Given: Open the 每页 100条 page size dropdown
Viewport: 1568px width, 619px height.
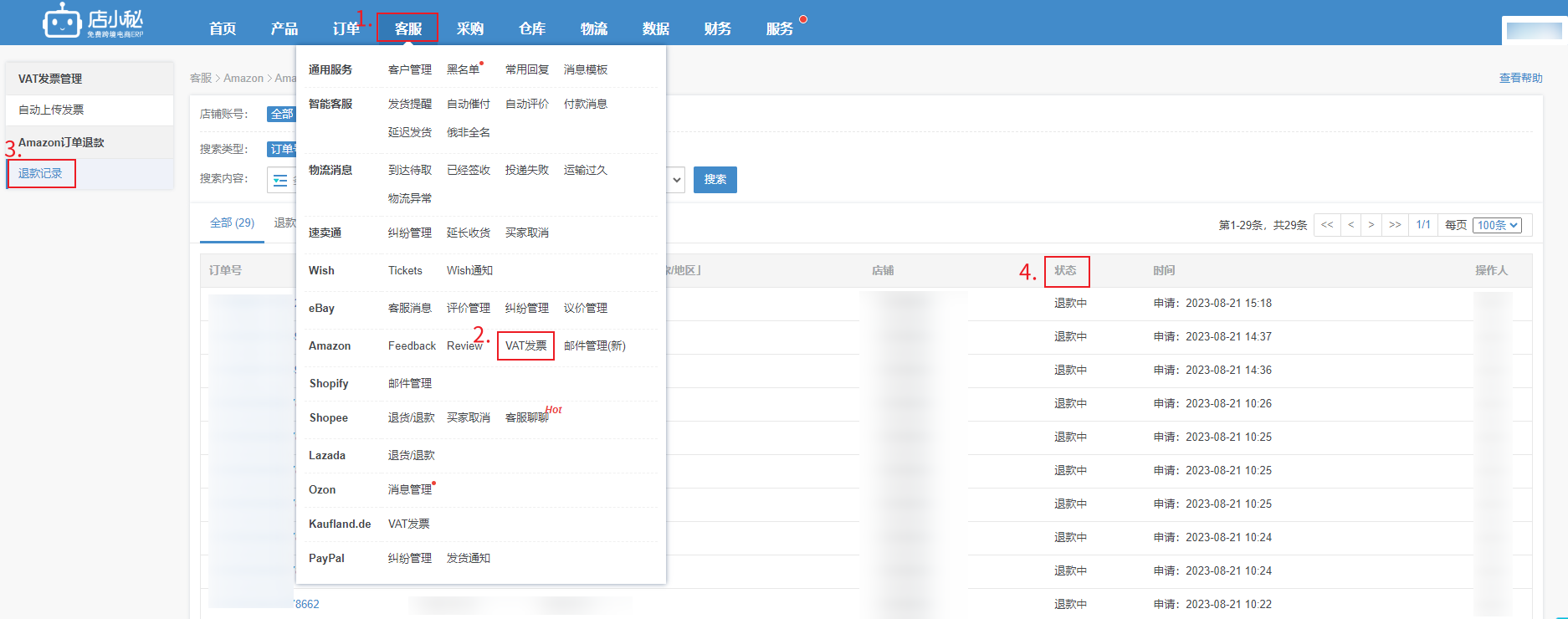Looking at the screenshot, I should (x=1497, y=225).
